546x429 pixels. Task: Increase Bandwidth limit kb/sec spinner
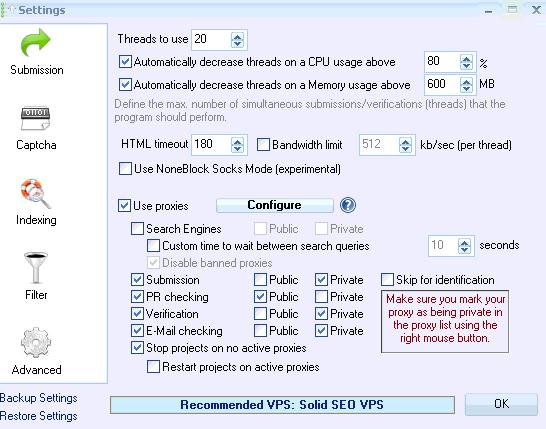pos(405,141)
